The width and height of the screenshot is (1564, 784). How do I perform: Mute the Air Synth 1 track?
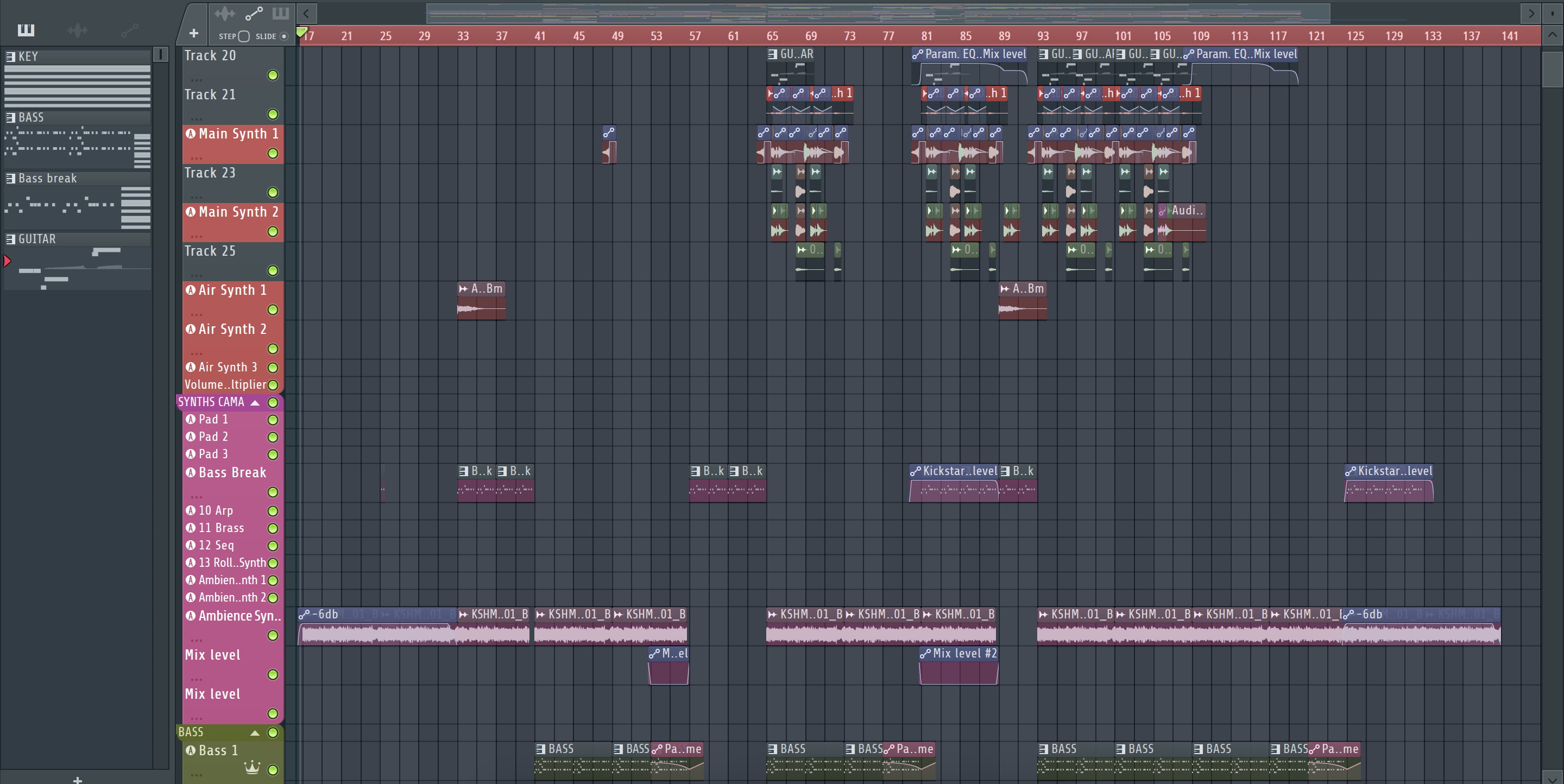(273, 310)
